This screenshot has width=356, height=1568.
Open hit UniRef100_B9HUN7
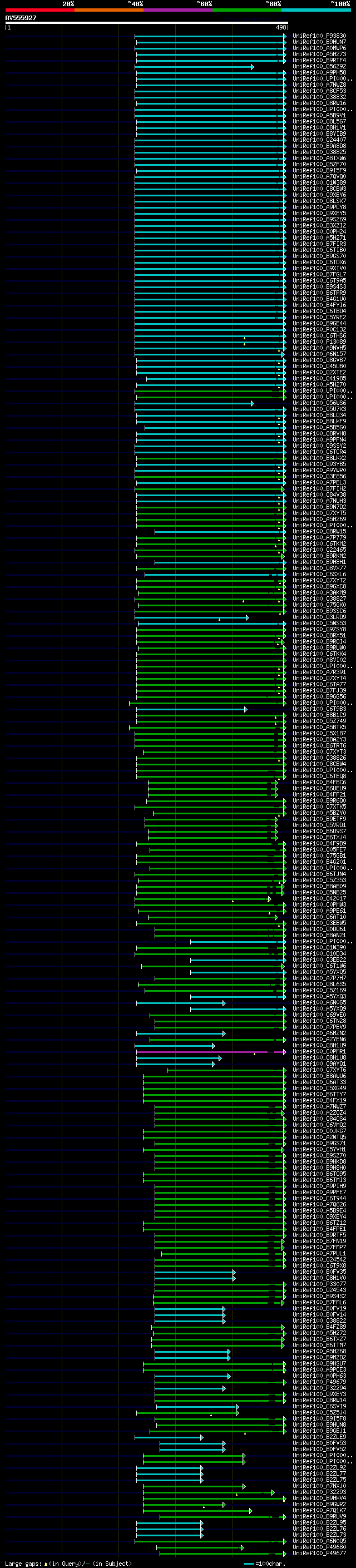click(x=319, y=42)
